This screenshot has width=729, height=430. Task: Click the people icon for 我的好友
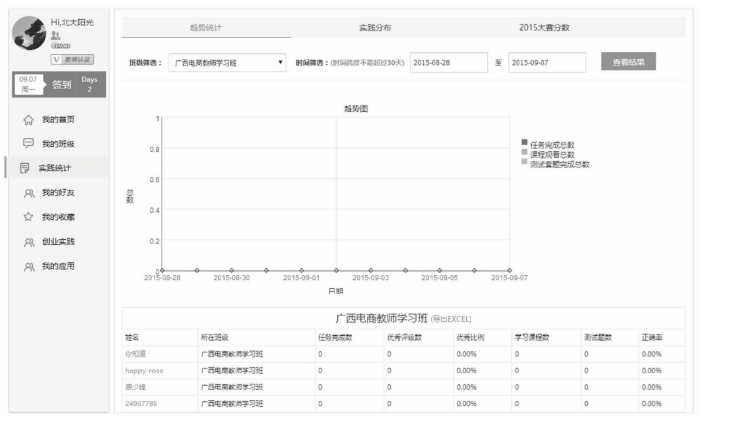coord(29,193)
